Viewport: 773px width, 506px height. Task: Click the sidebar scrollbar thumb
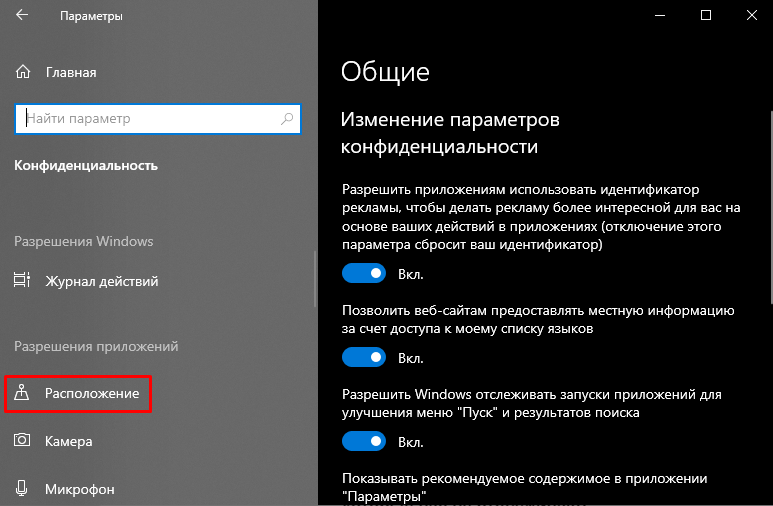click(x=315, y=279)
